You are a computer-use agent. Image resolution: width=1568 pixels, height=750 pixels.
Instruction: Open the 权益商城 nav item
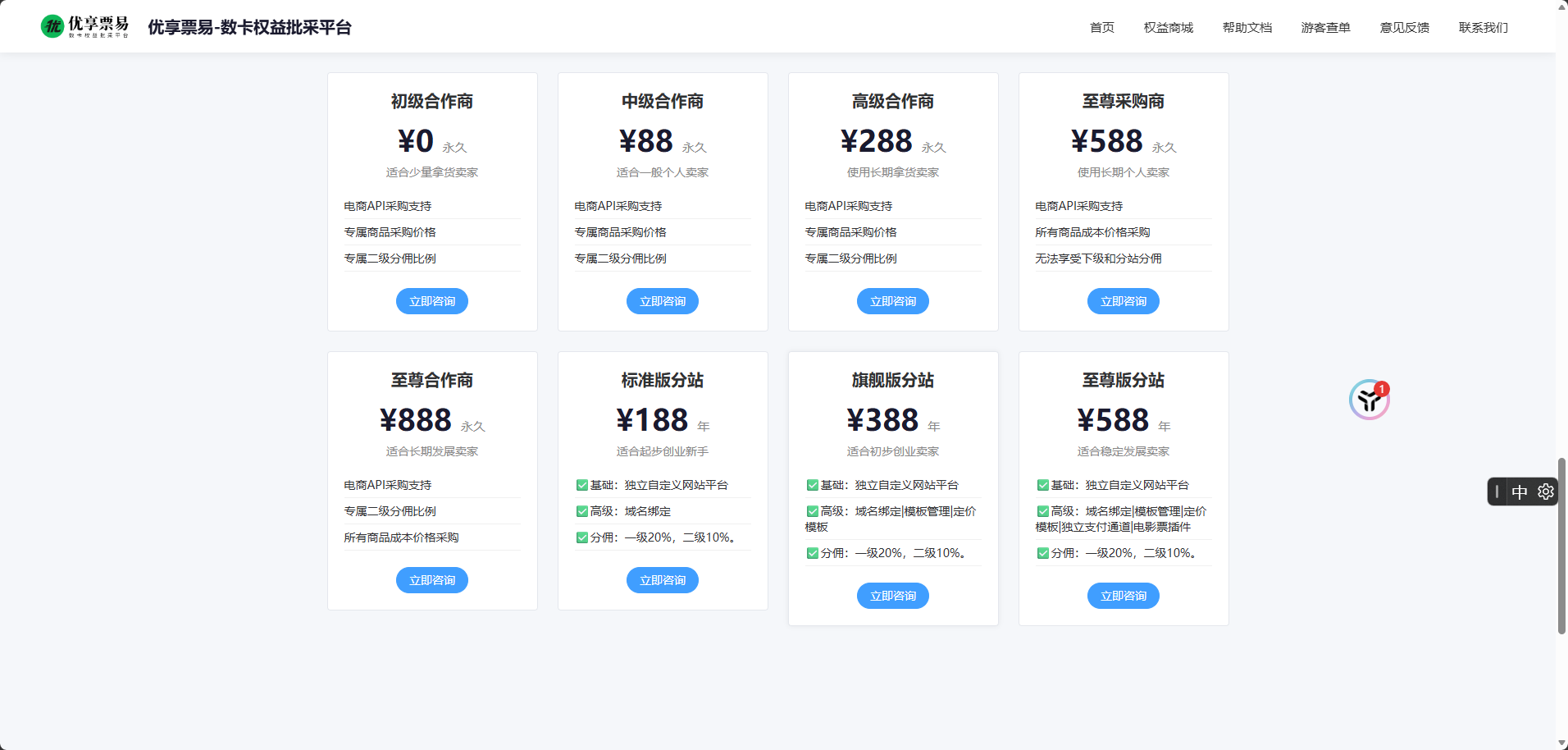coord(1169,27)
